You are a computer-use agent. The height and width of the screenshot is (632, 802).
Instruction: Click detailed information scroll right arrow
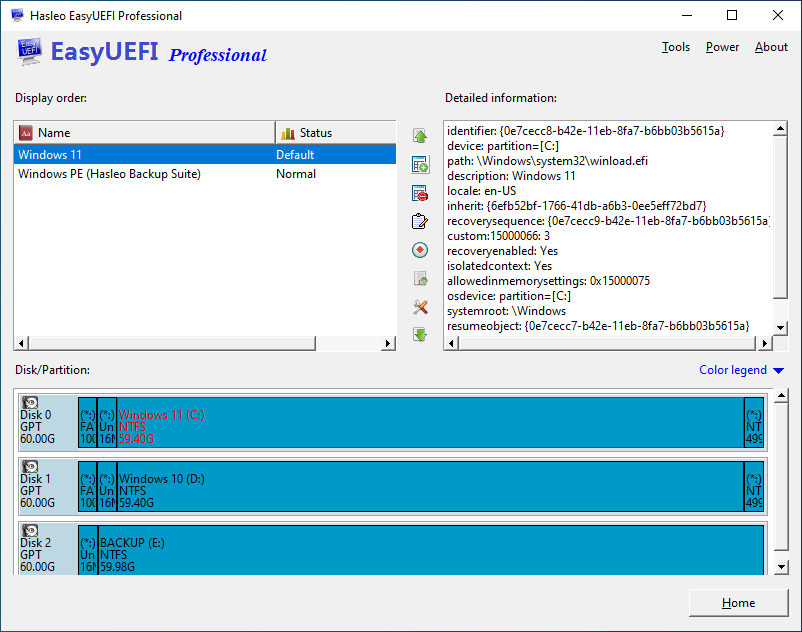(x=764, y=343)
